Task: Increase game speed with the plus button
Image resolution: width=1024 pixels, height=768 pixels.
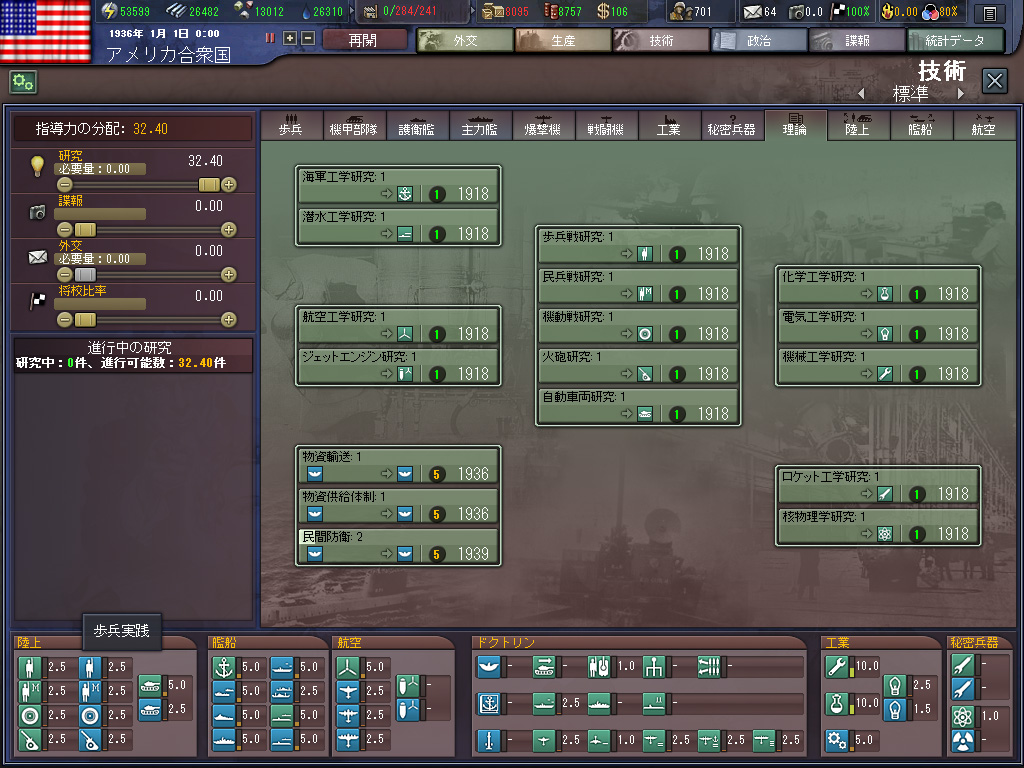Action: click(x=290, y=38)
